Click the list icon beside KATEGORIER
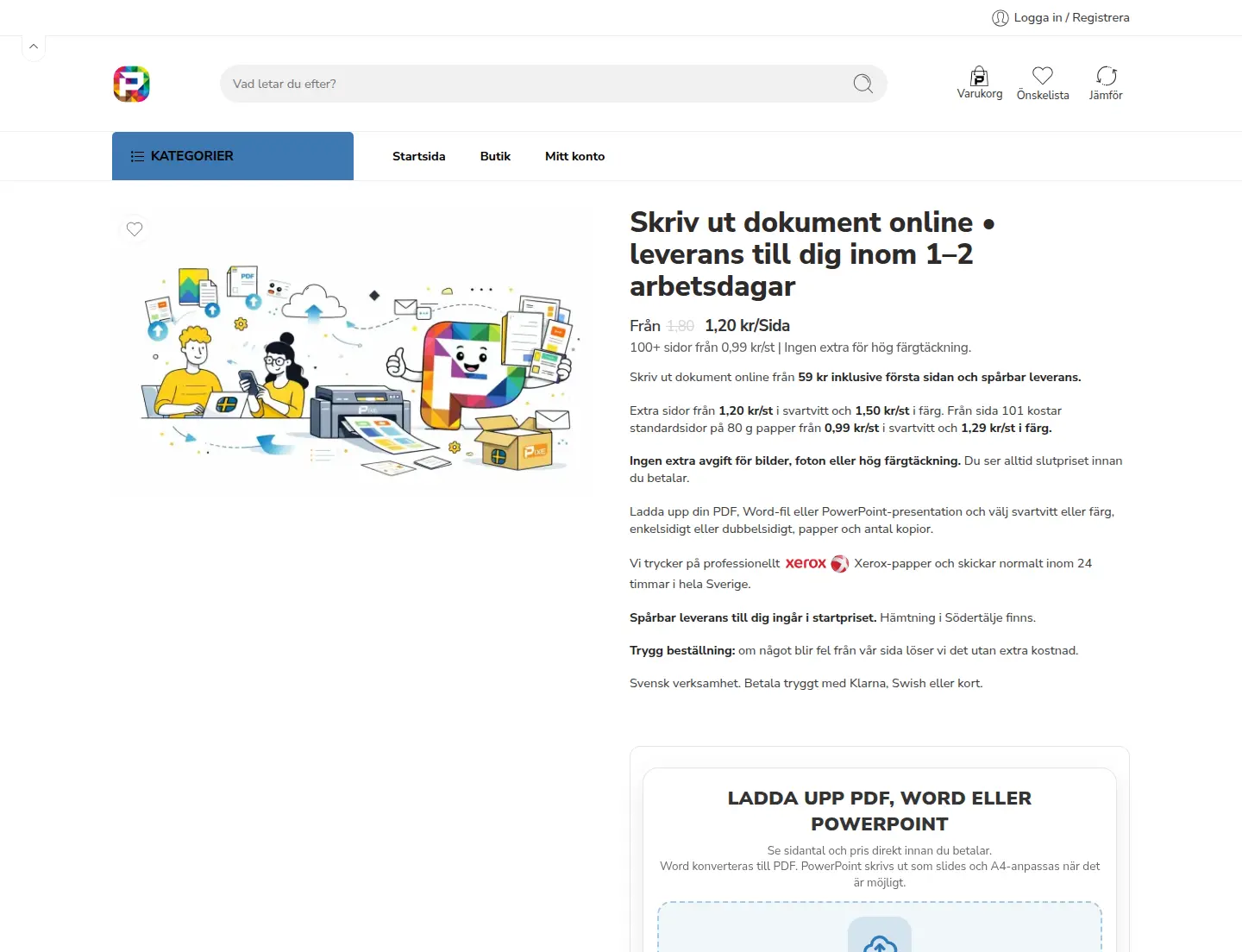Viewport: 1242px width, 952px height. click(x=137, y=156)
